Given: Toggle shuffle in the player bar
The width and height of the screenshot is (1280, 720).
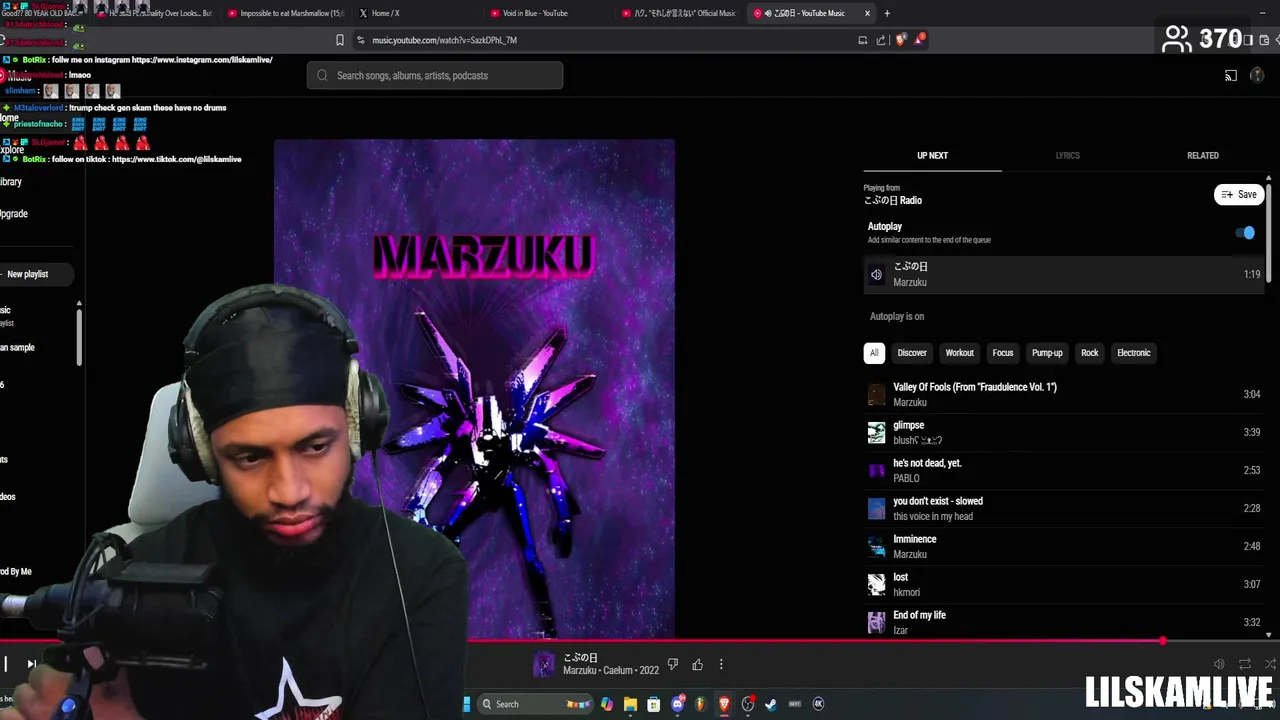Looking at the screenshot, I should coord(1270,664).
